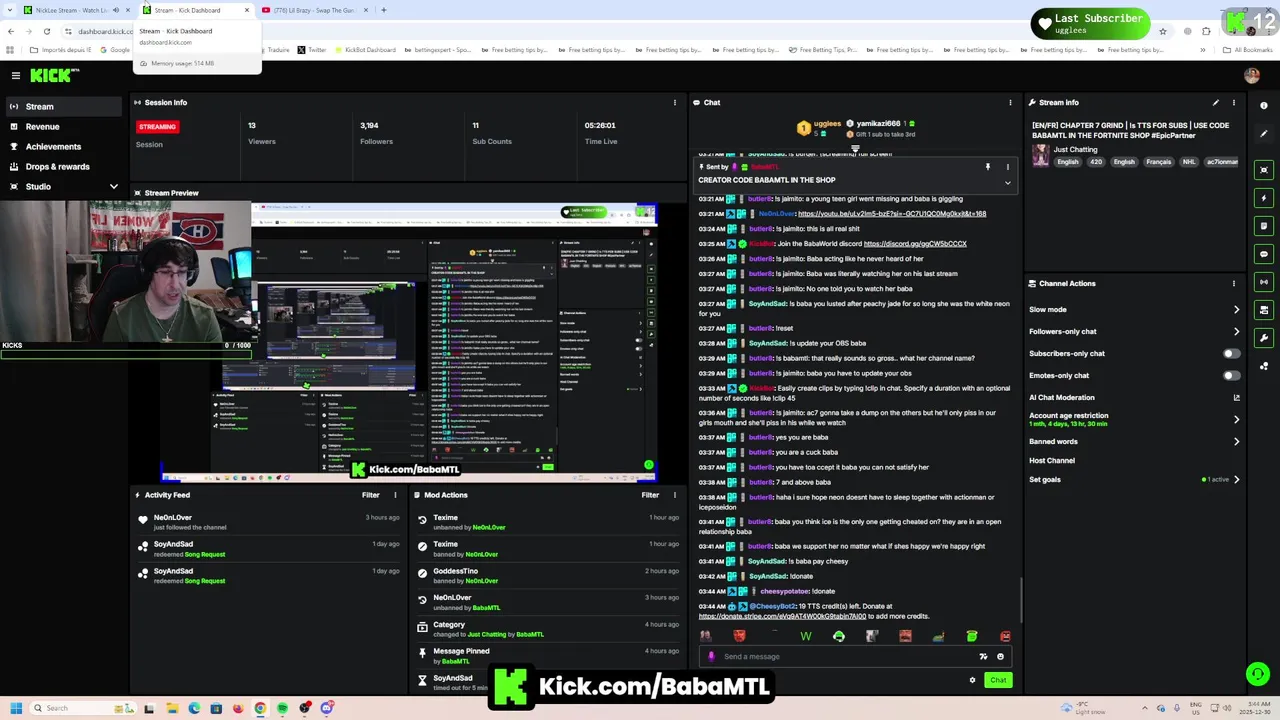Open Activity Feed three-dot menu

pos(395,495)
